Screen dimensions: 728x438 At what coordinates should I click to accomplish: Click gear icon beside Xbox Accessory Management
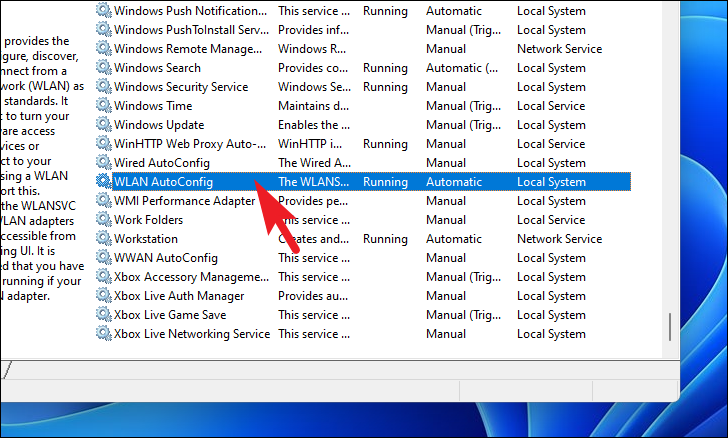104,277
